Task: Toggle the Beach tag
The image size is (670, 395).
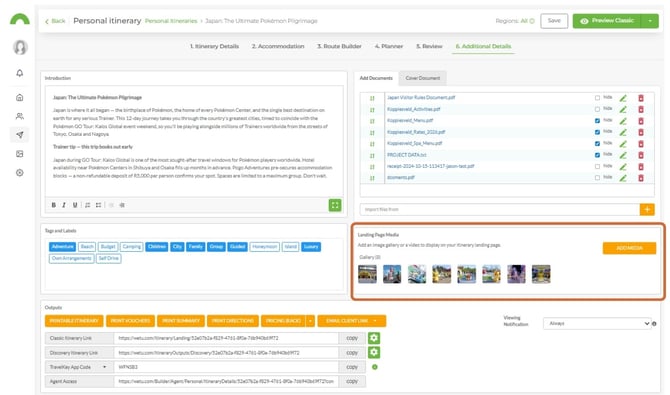Action: point(87,247)
